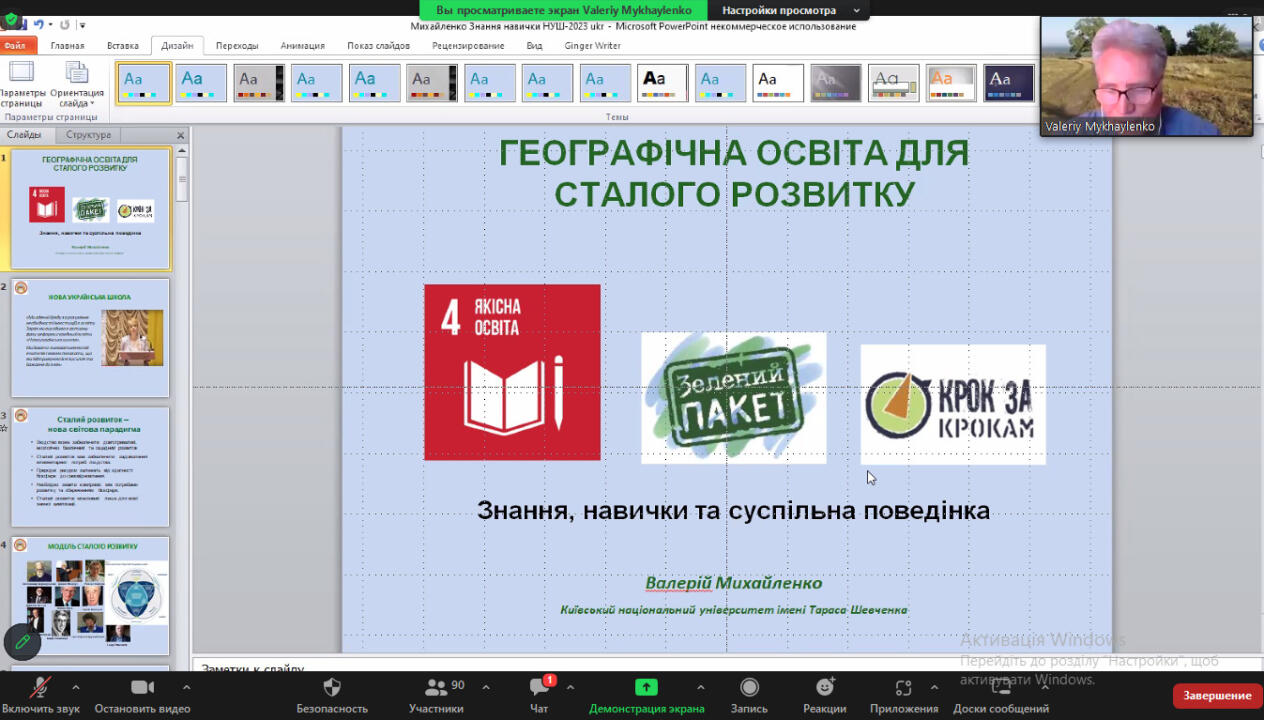Switch to the Переходы ribbon tab
Viewport: 1264px width, 720px height.
pyautogui.click(x=237, y=45)
